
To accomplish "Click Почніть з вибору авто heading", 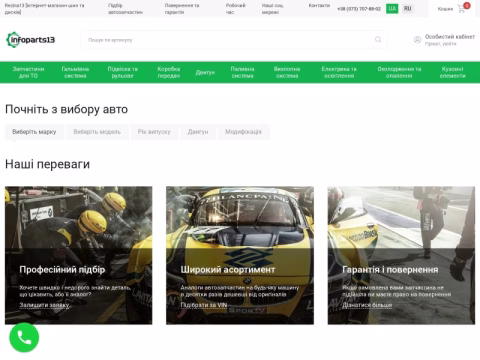I will tap(66, 109).
